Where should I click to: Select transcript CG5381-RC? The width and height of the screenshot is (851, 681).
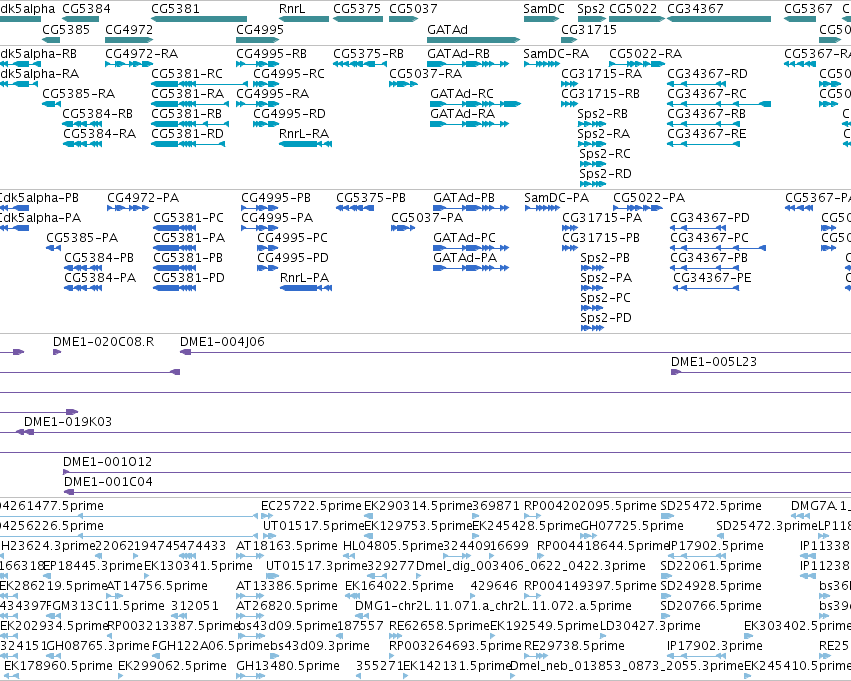(x=199, y=84)
